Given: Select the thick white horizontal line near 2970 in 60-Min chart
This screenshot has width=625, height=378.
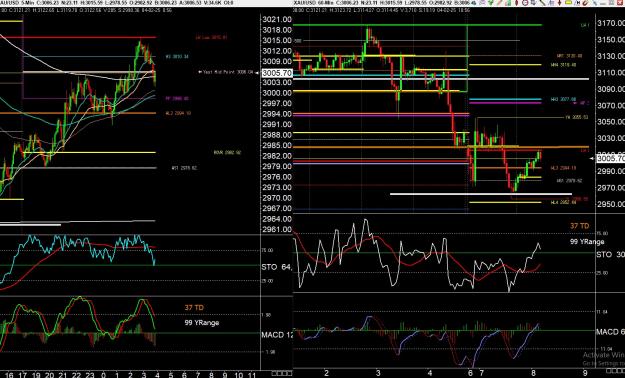Looking at the screenshot, I should pos(481,194).
